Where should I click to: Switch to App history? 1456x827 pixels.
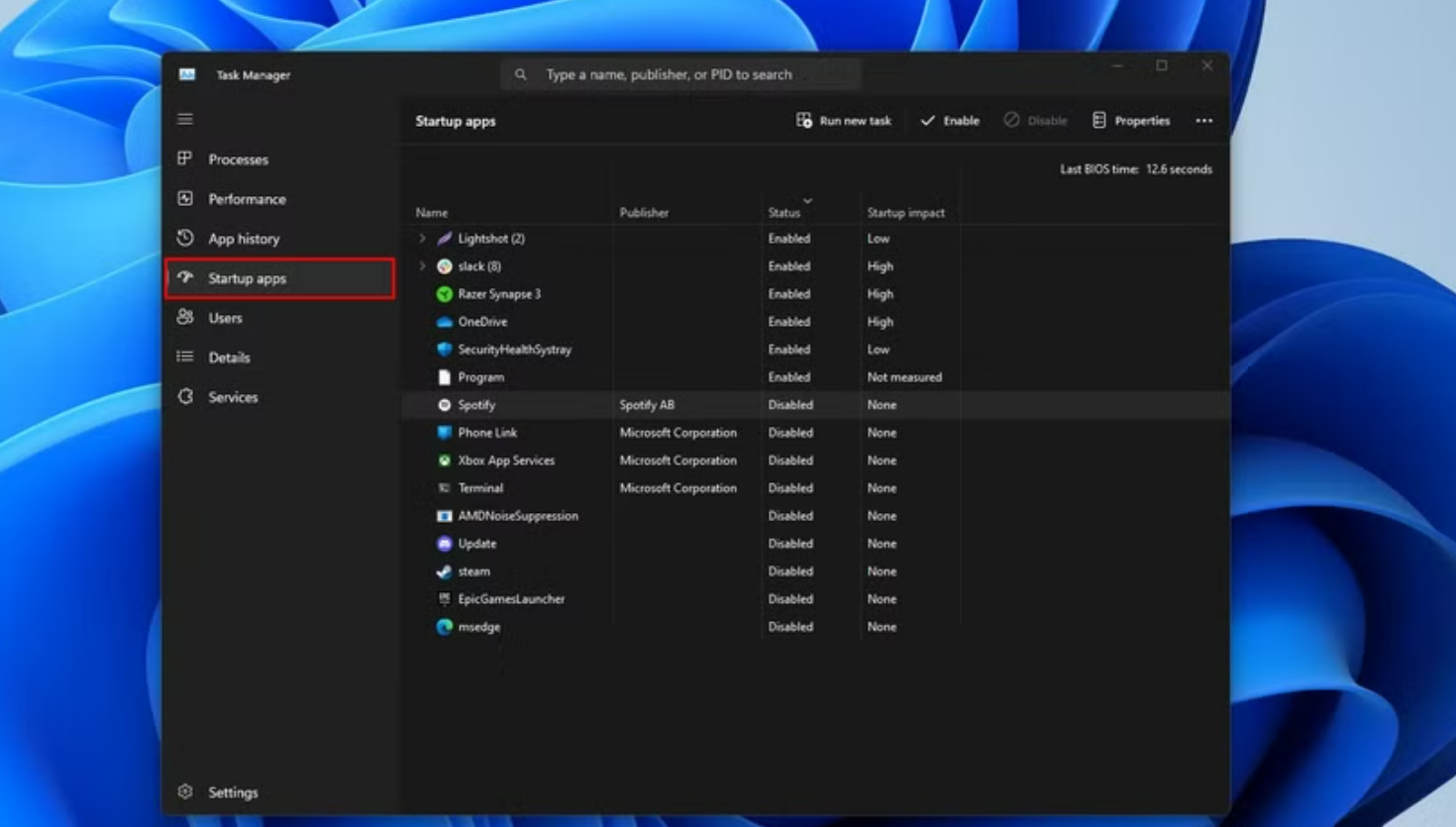tap(280, 239)
